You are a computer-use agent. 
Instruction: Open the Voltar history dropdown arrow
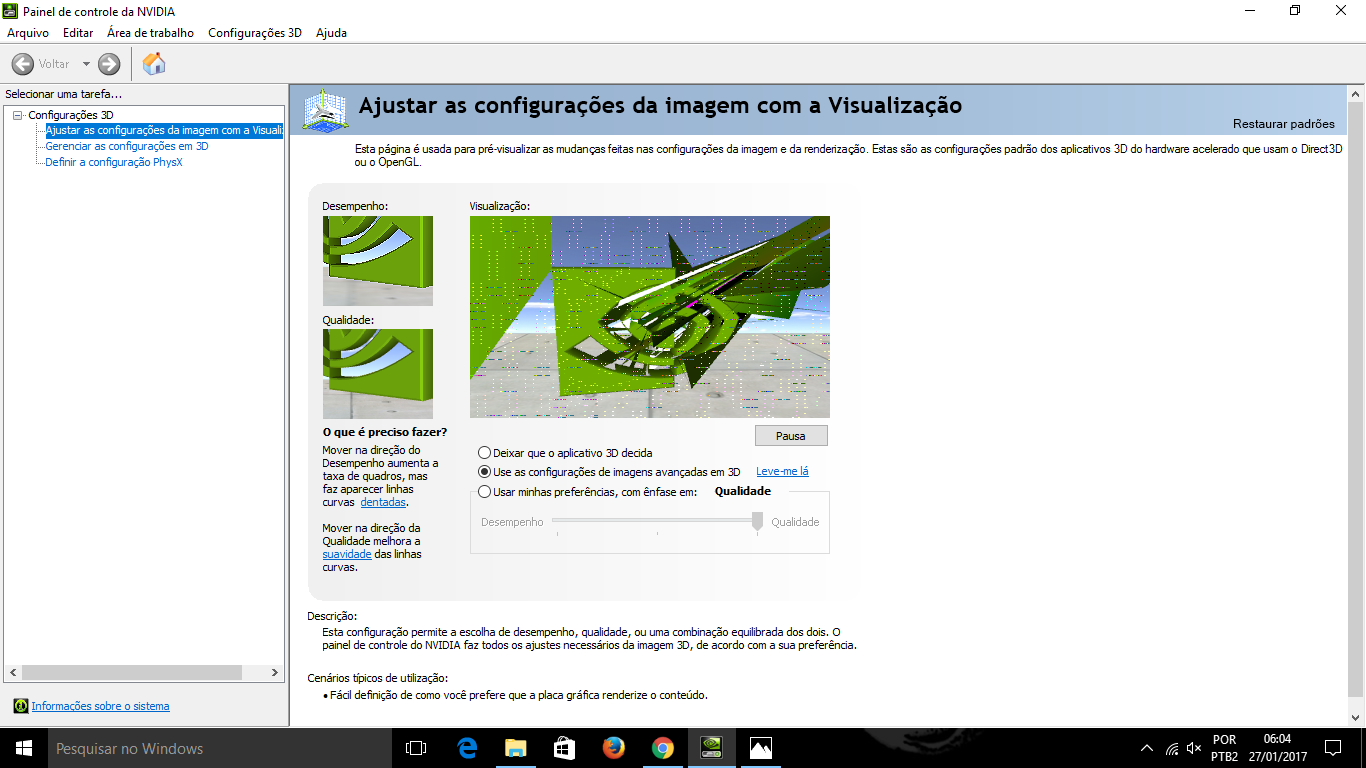coord(86,64)
